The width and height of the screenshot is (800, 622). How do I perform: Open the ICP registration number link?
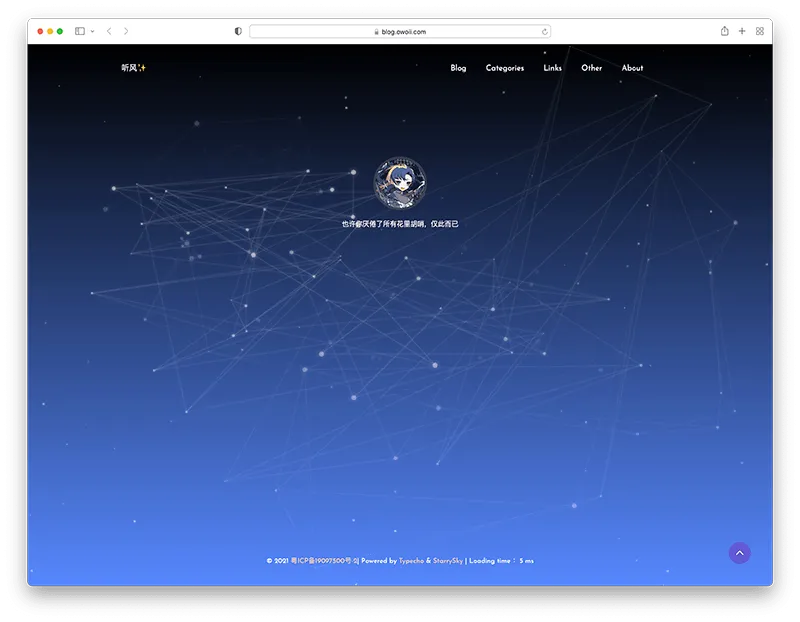pos(324,561)
